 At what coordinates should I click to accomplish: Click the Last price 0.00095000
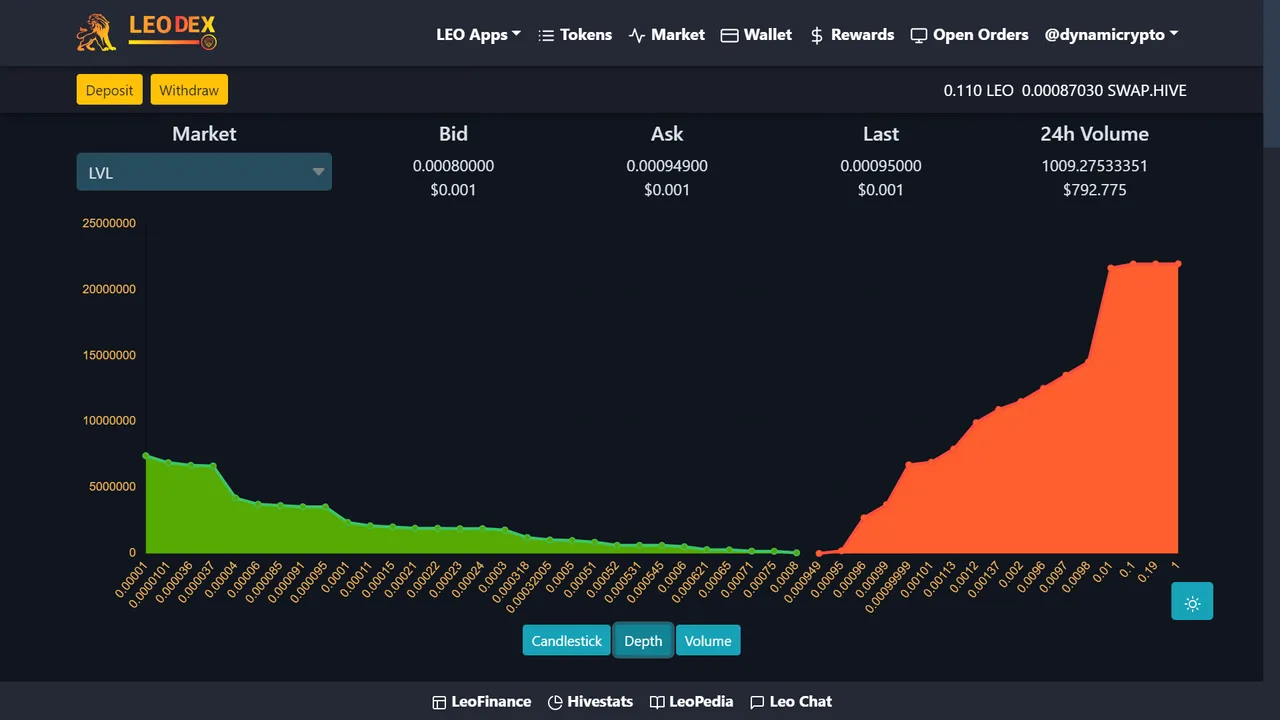(881, 166)
